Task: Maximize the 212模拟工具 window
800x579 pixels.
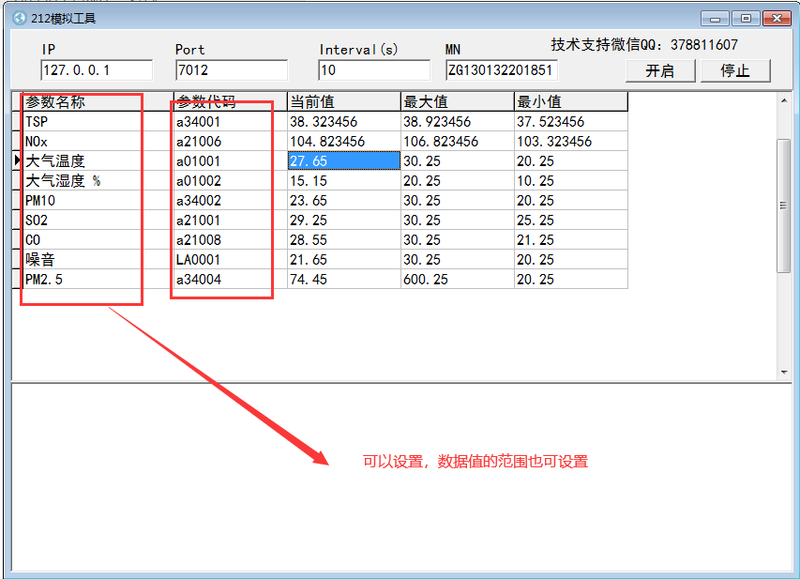Action: point(745,19)
